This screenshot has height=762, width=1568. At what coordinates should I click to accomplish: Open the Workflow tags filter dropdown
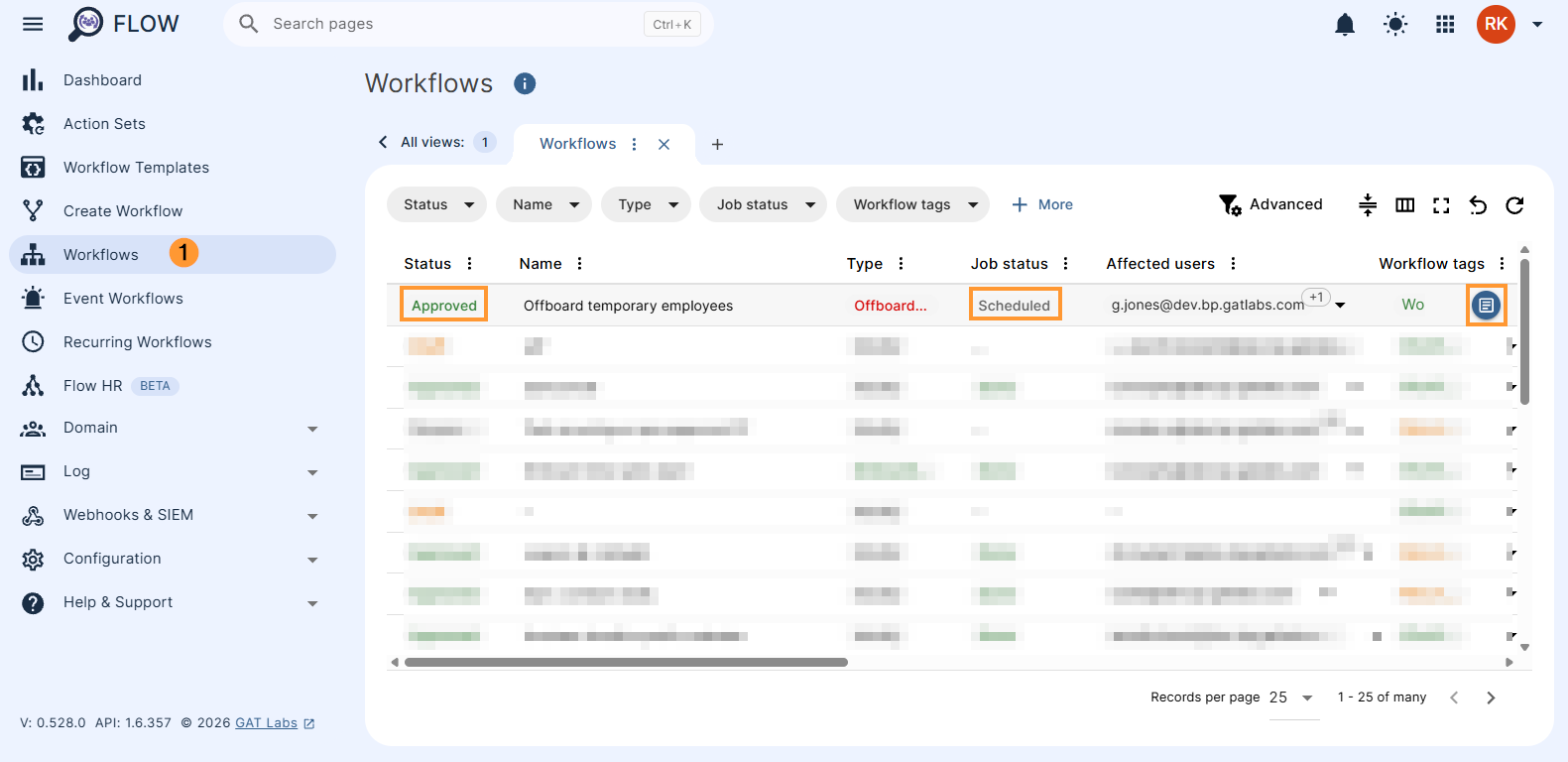pos(913,204)
